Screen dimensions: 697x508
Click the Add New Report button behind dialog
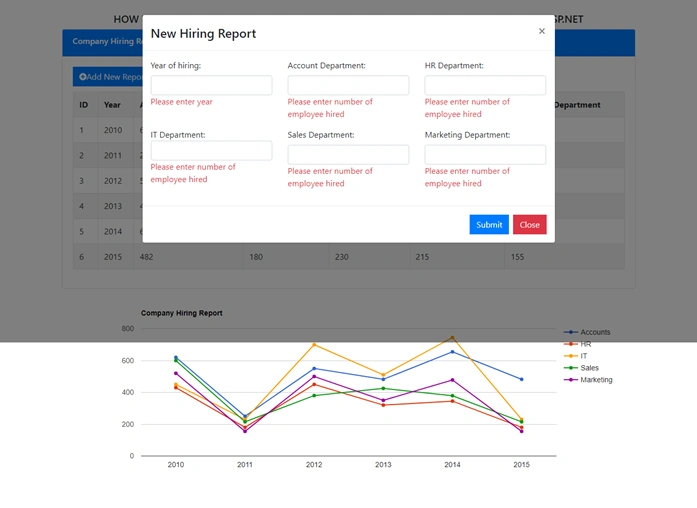click(108, 77)
